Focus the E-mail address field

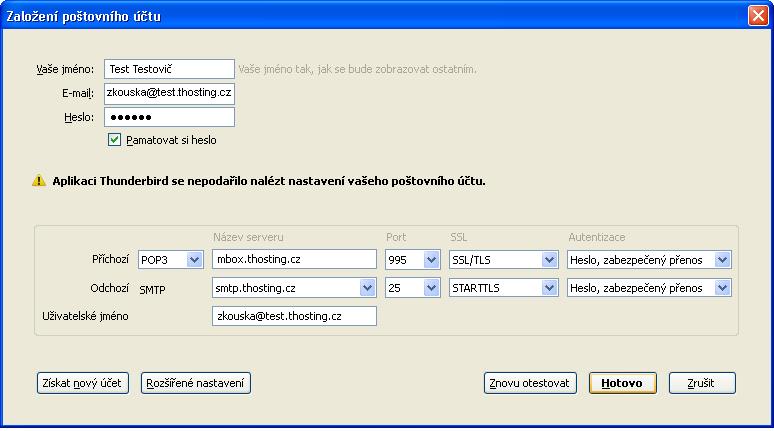[168, 93]
